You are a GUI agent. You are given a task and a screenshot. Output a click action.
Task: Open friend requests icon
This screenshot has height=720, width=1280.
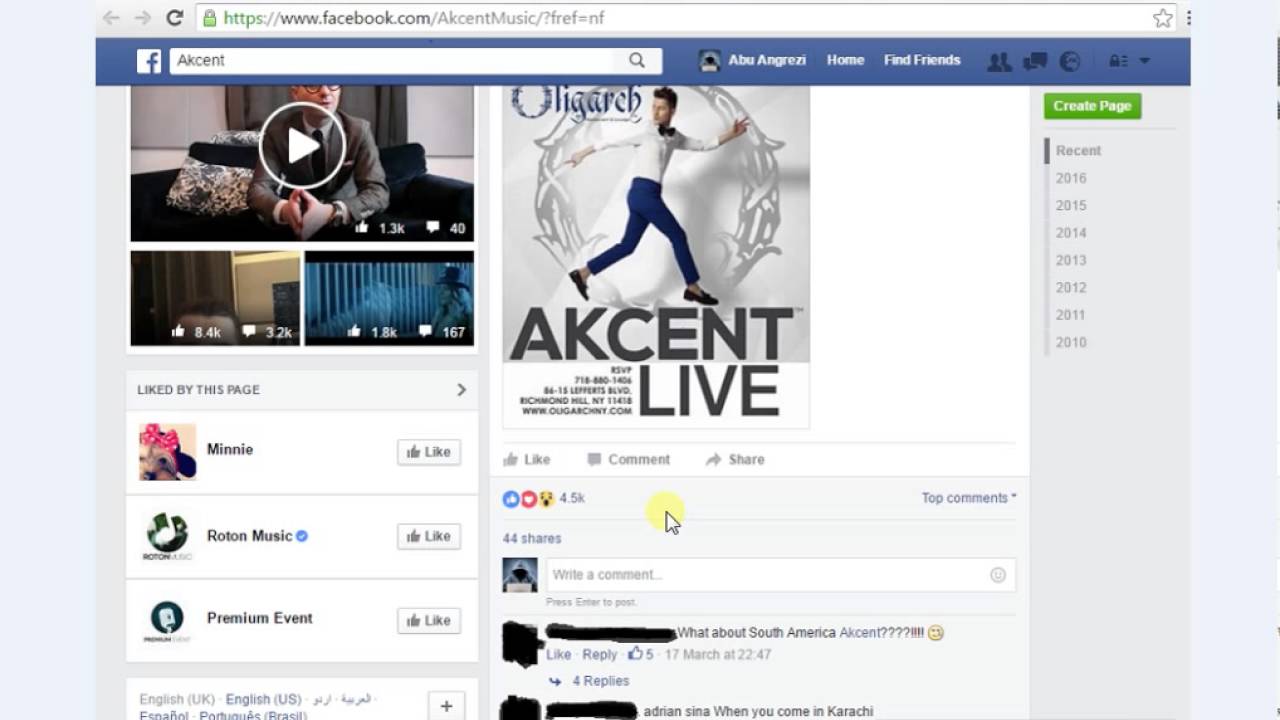(999, 61)
